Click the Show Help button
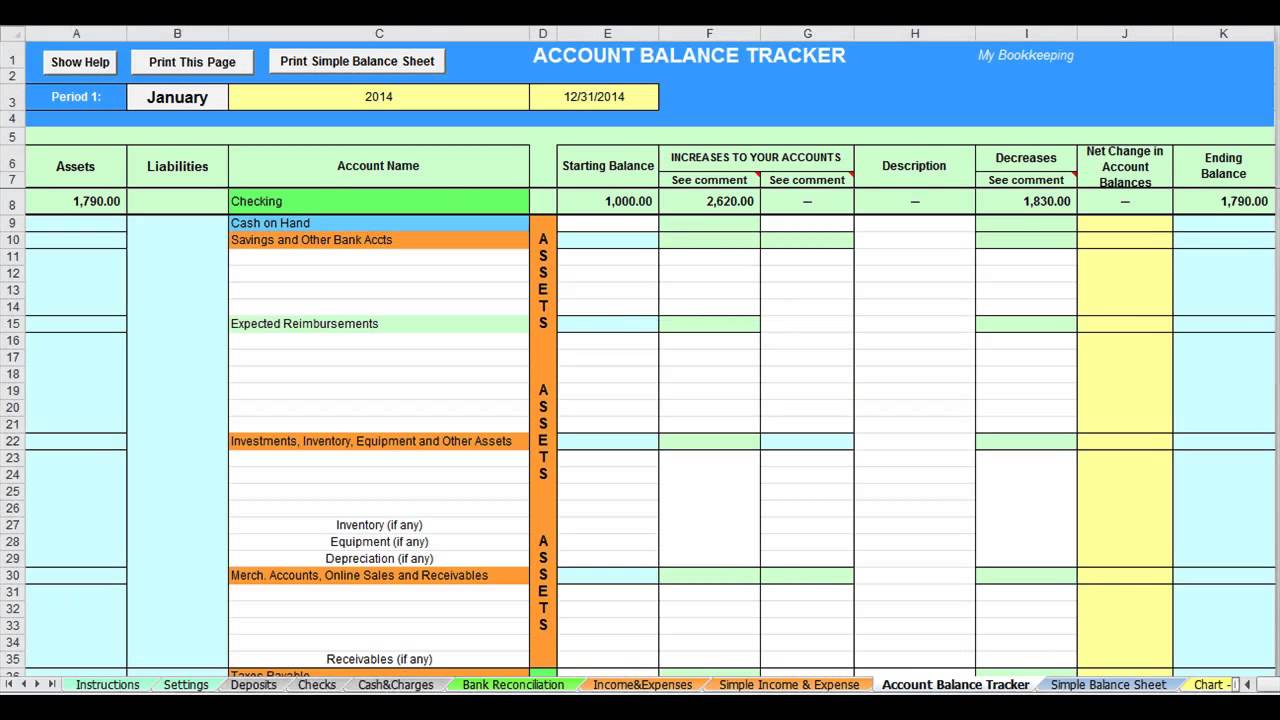Image resolution: width=1280 pixels, height=720 pixels. (80, 62)
